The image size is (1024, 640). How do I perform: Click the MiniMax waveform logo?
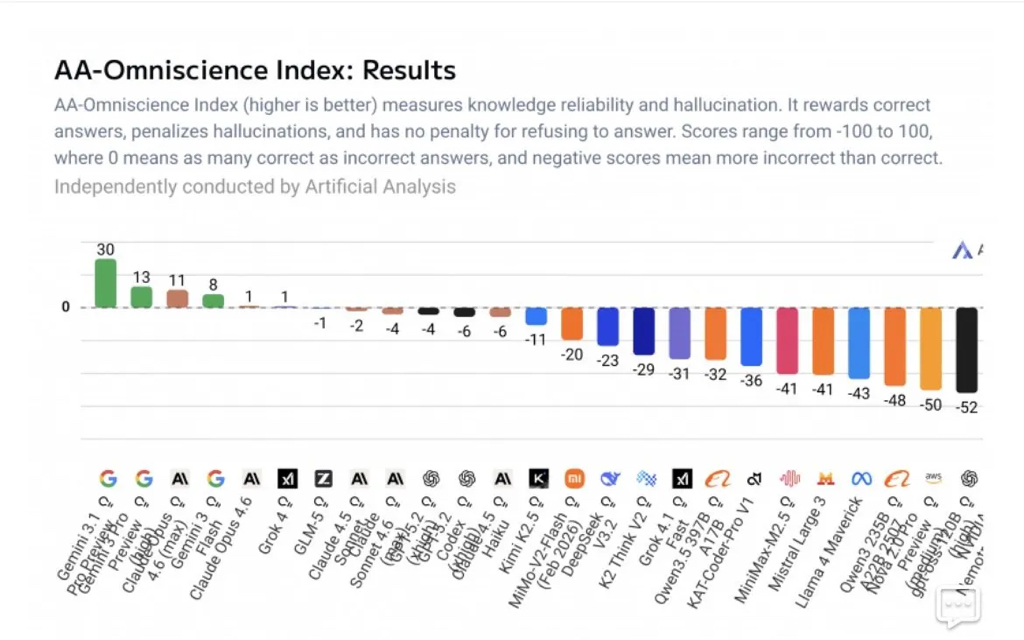click(789, 478)
